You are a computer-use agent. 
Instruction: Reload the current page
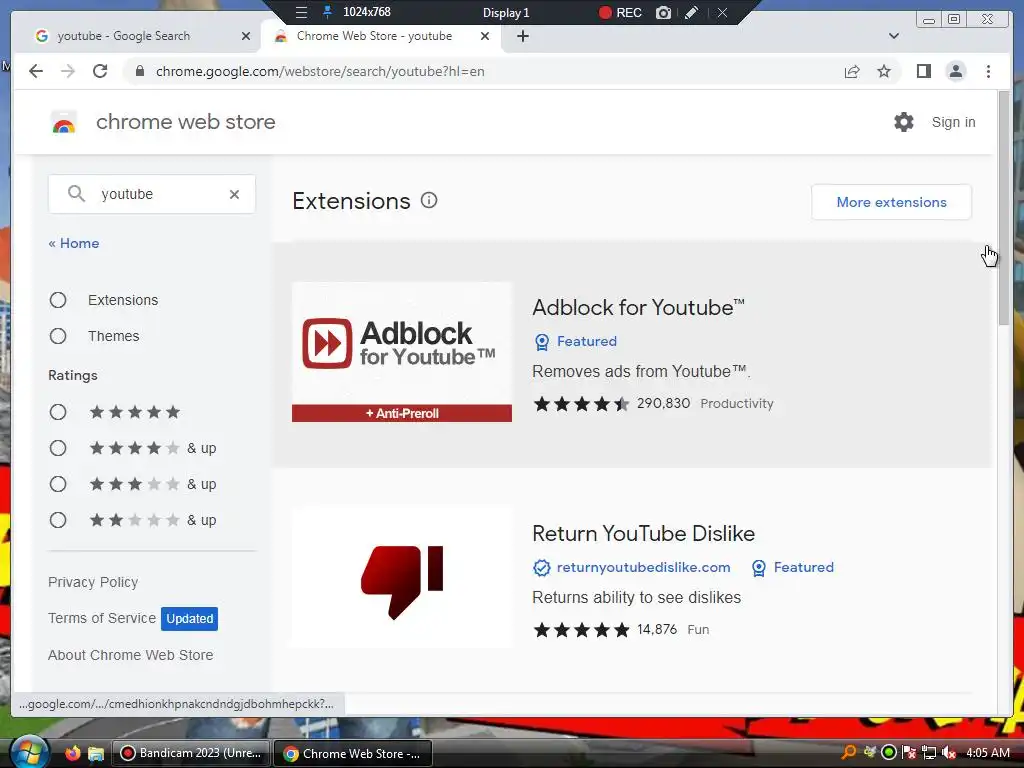[x=100, y=71]
